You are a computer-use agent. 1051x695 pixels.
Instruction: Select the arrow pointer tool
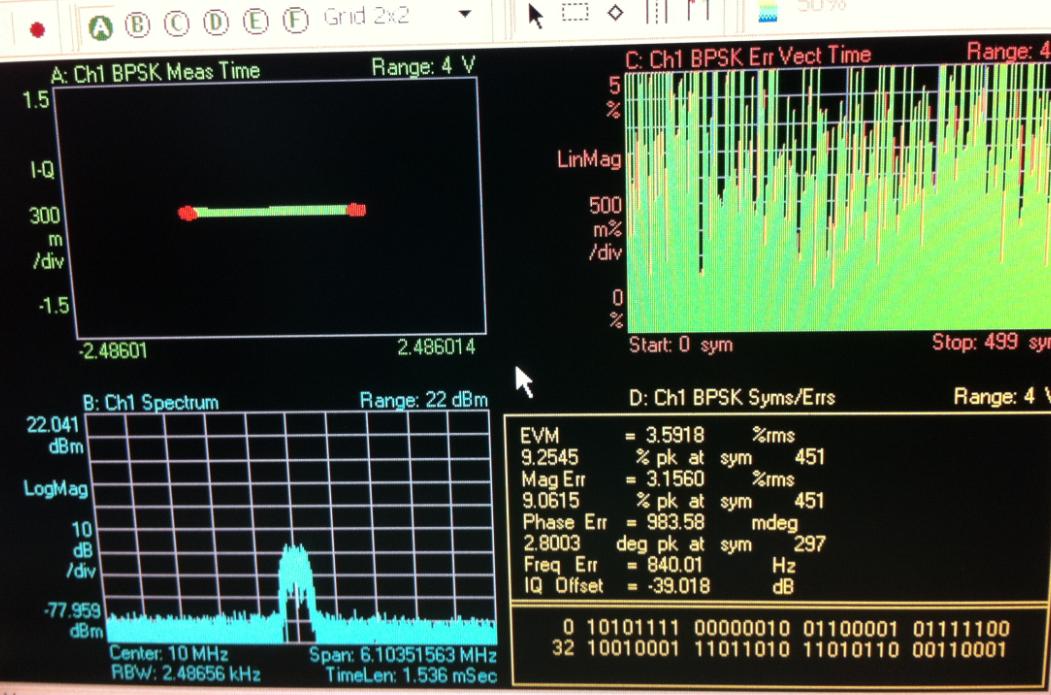(x=535, y=15)
